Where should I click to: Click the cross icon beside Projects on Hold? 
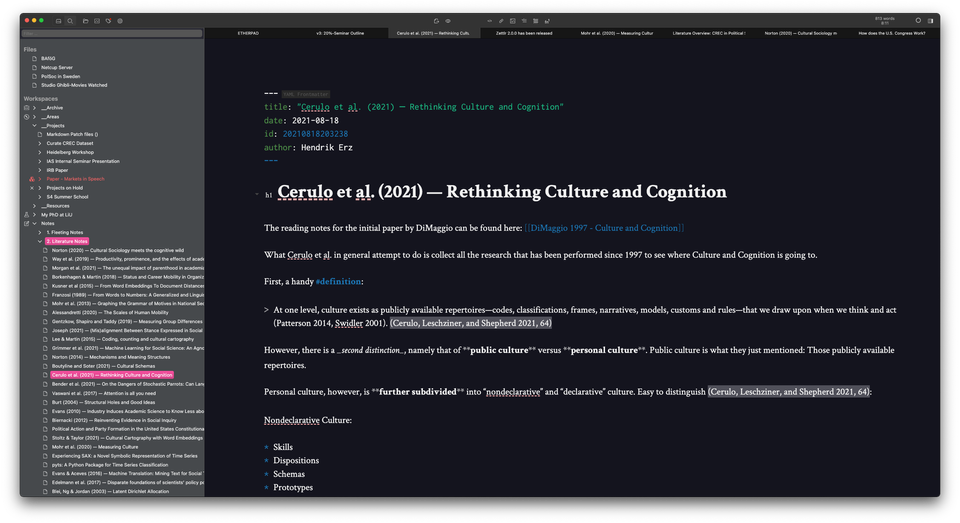click(x=32, y=188)
